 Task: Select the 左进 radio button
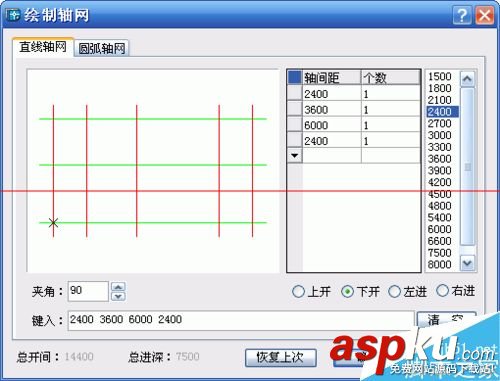tap(407, 292)
